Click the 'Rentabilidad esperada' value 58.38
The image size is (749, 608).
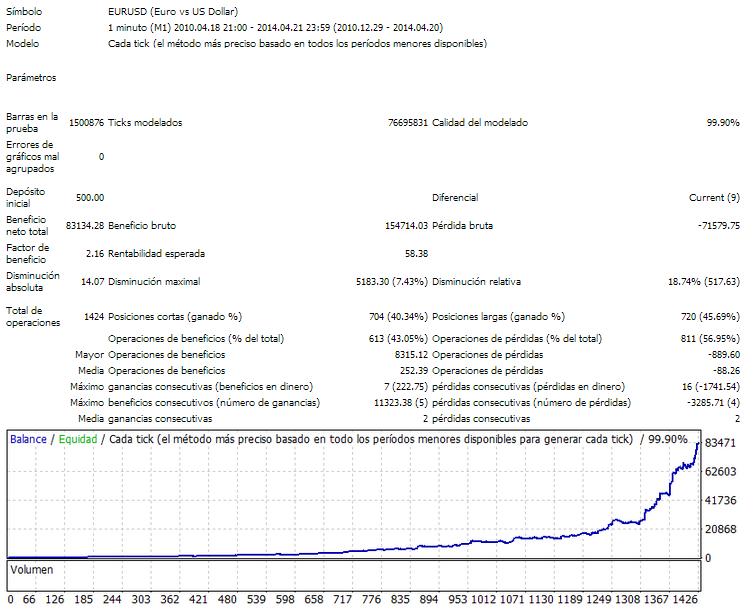[x=416, y=253]
